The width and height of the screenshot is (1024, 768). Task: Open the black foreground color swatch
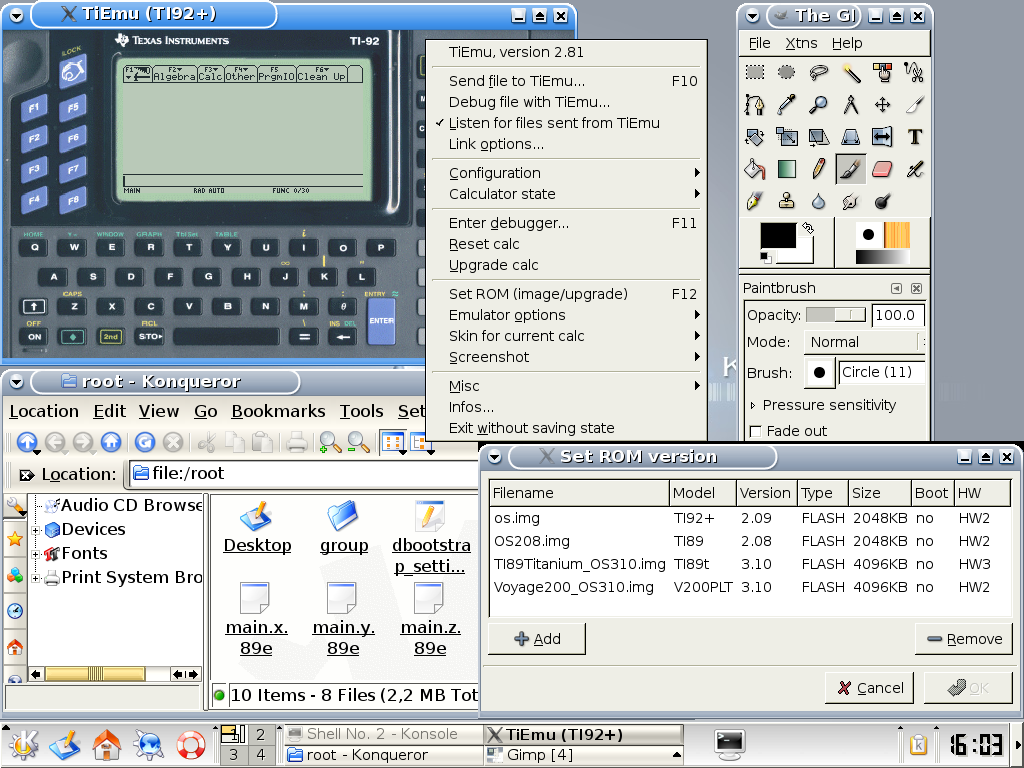777,235
